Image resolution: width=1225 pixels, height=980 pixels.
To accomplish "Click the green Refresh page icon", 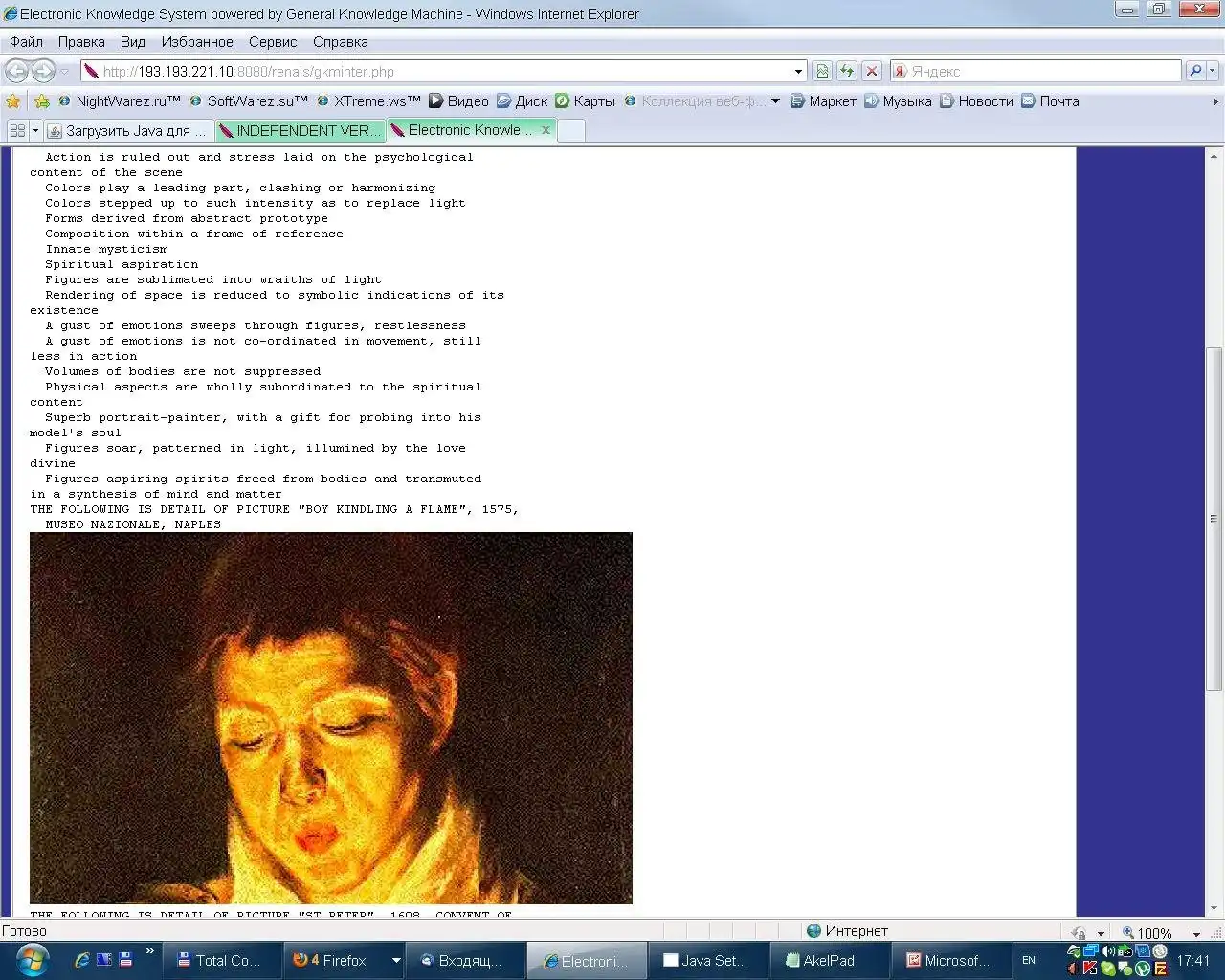I will point(847,71).
